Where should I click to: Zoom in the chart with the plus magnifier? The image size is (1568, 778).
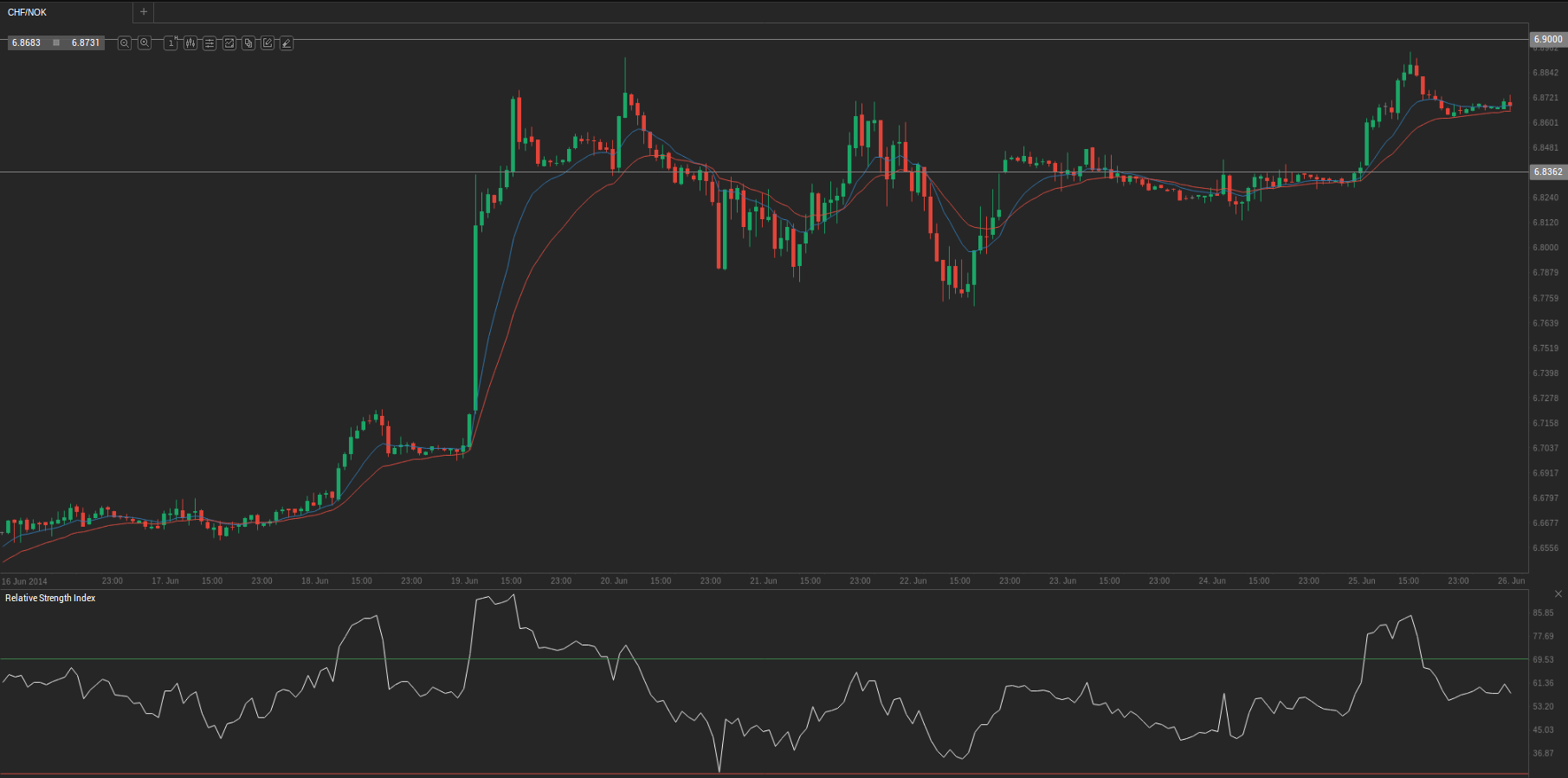click(145, 42)
